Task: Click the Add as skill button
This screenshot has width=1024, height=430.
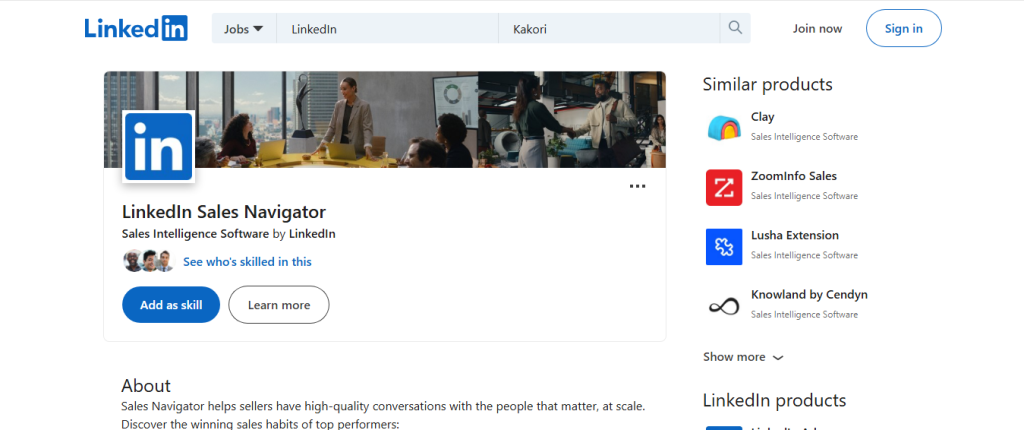Action: tap(171, 305)
